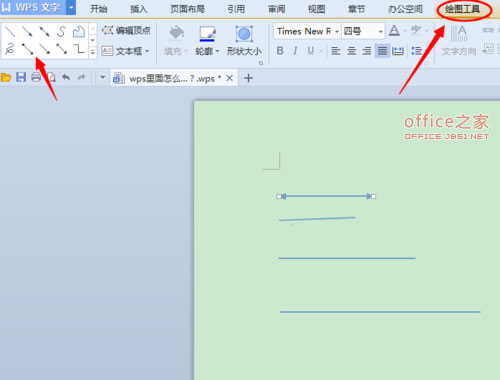This screenshot has width=500, height=380.
Task: Justify text alignment
Action: point(382,51)
